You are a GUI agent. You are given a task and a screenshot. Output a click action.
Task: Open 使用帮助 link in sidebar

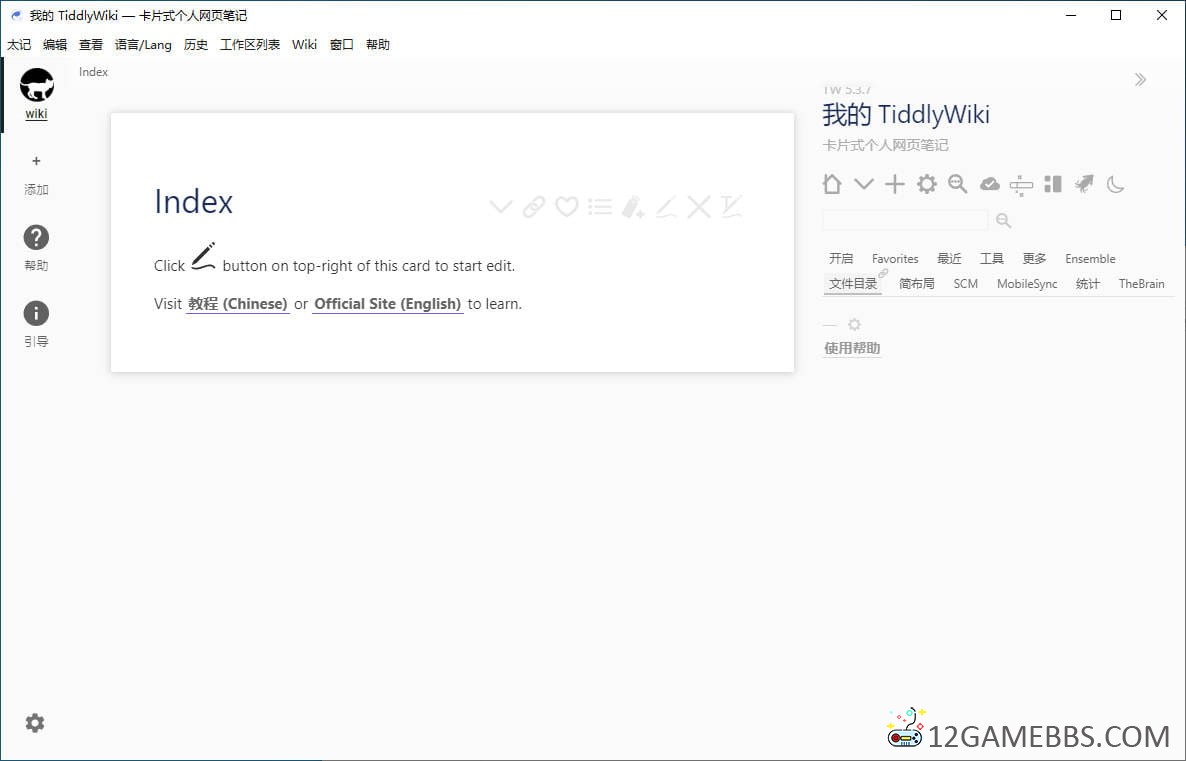click(852, 348)
